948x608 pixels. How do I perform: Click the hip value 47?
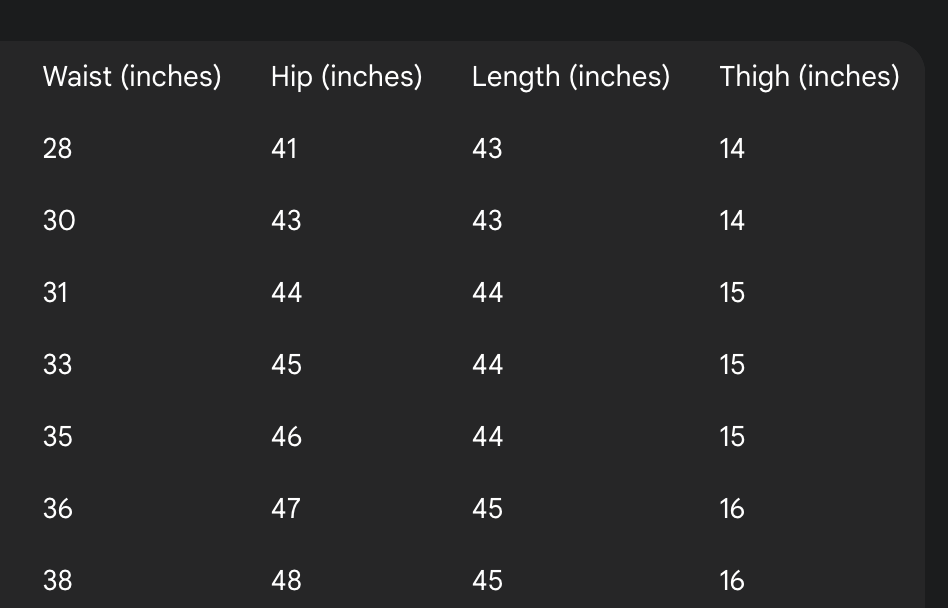point(285,508)
